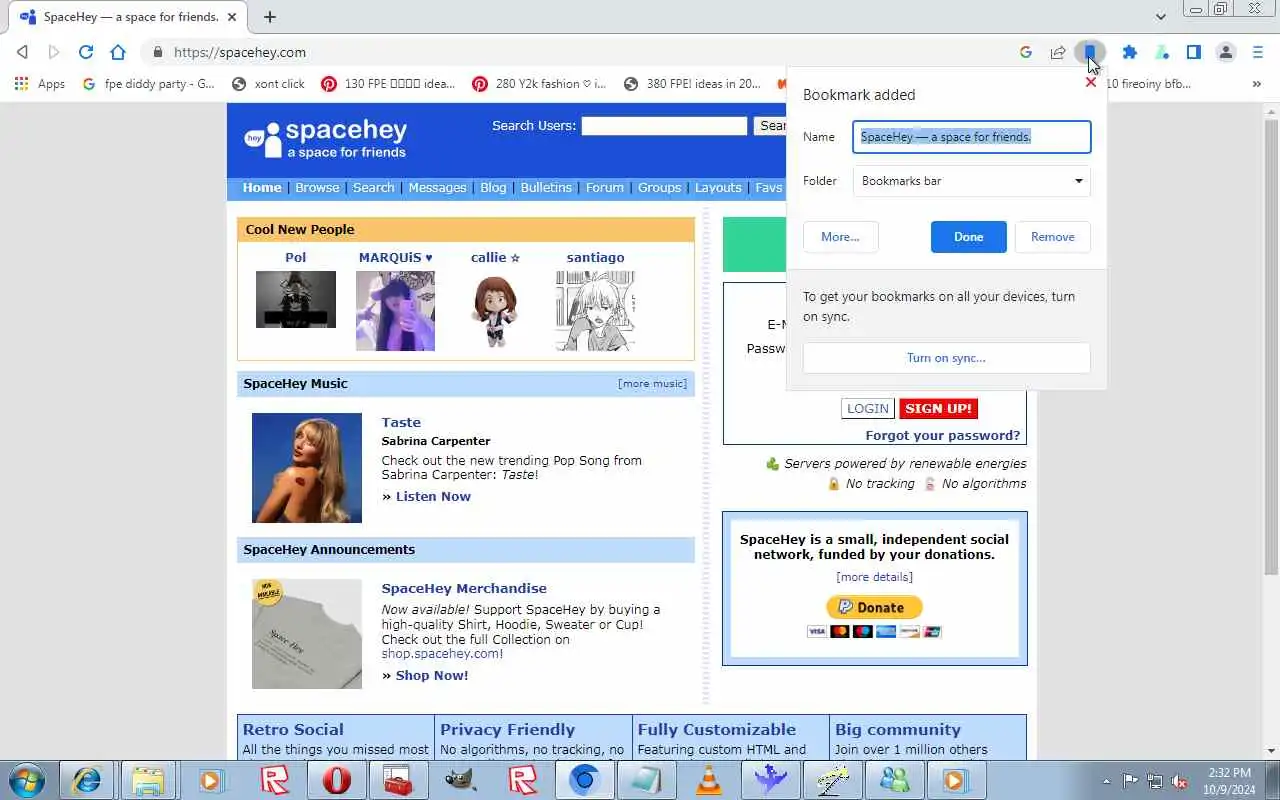The image size is (1280, 800).
Task: Open the profile avatar icon
Action: pos(1226,52)
